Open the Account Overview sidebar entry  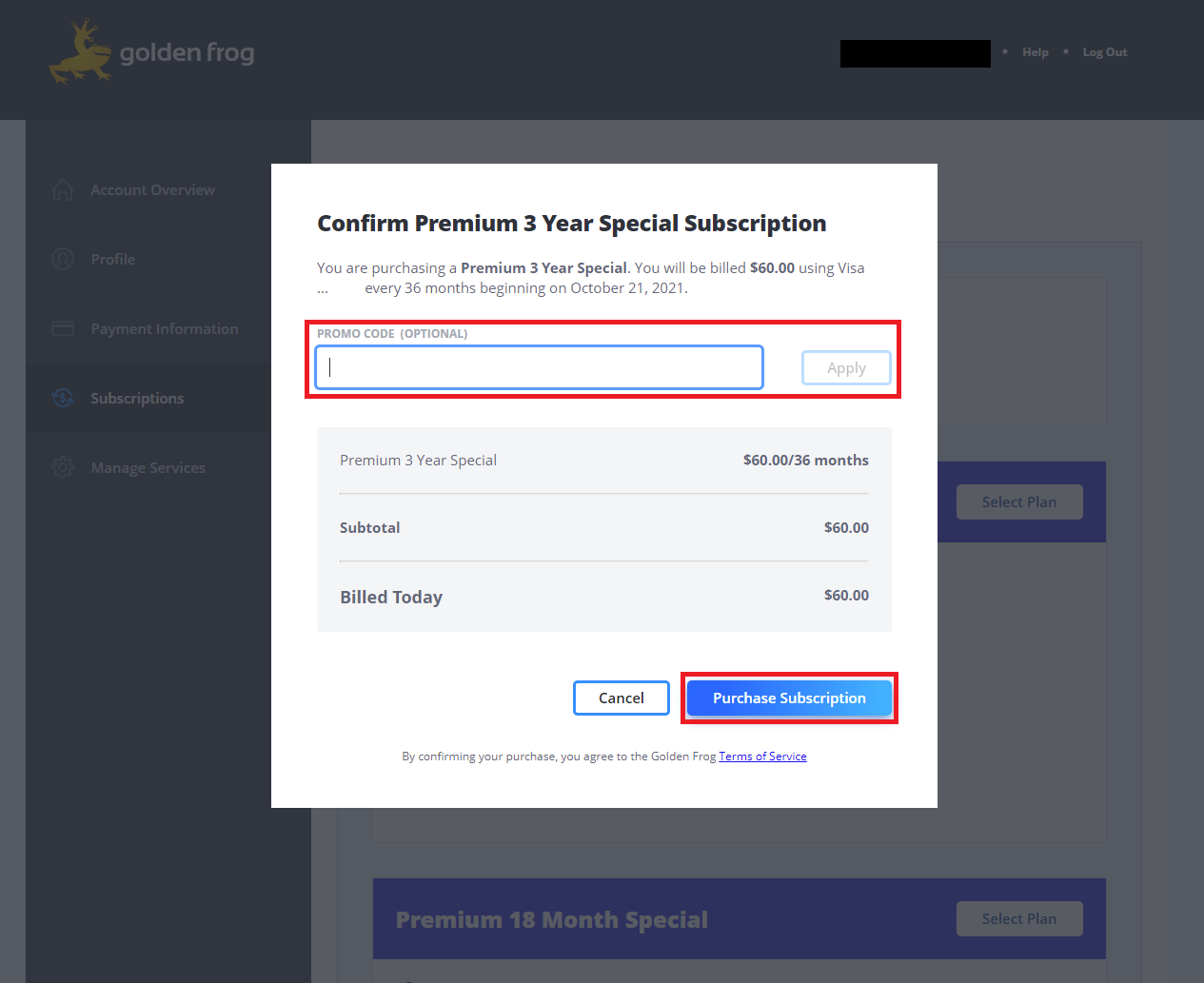tap(152, 189)
